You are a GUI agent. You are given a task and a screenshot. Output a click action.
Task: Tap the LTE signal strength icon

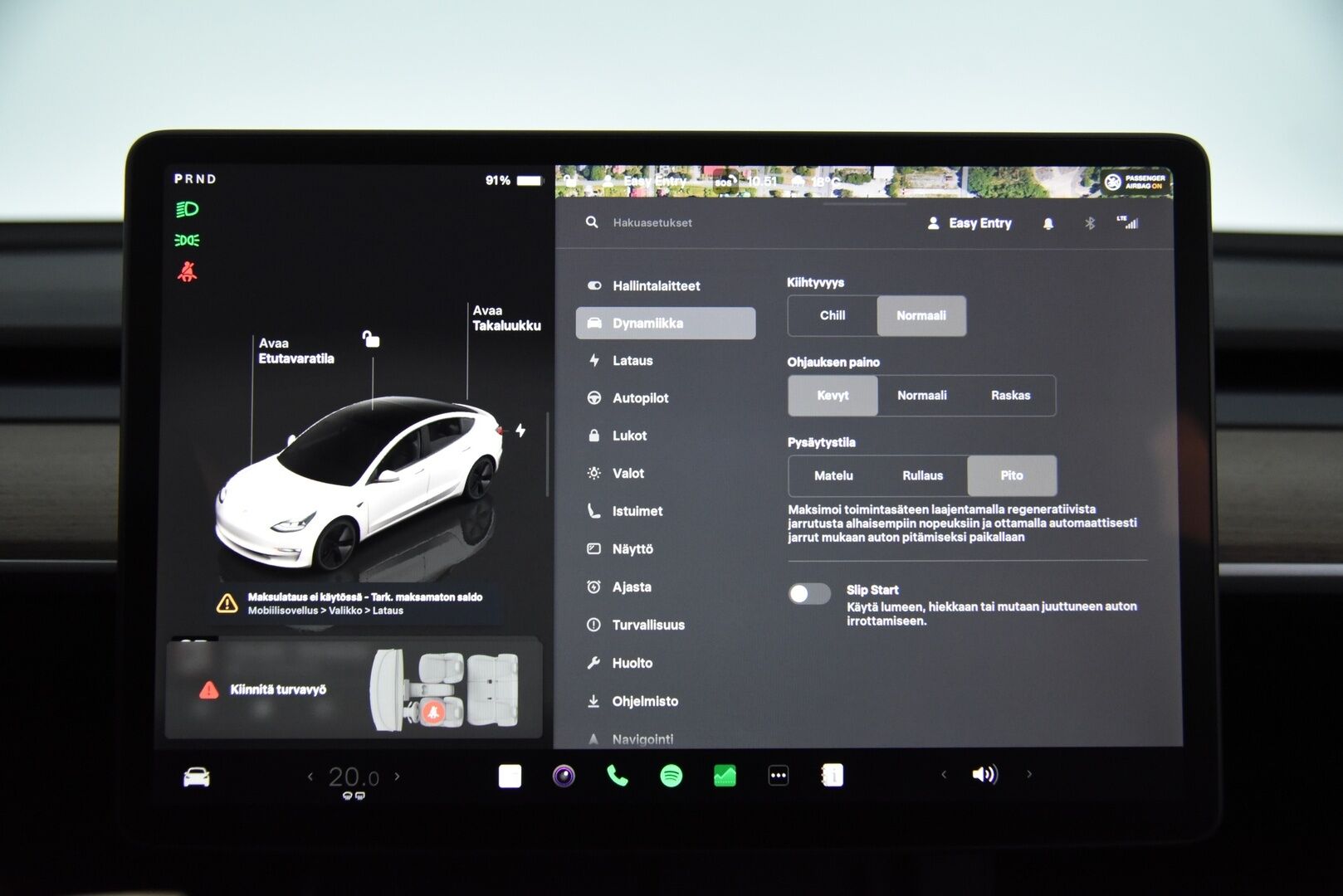pyautogui.click(x=1128, y=222)
